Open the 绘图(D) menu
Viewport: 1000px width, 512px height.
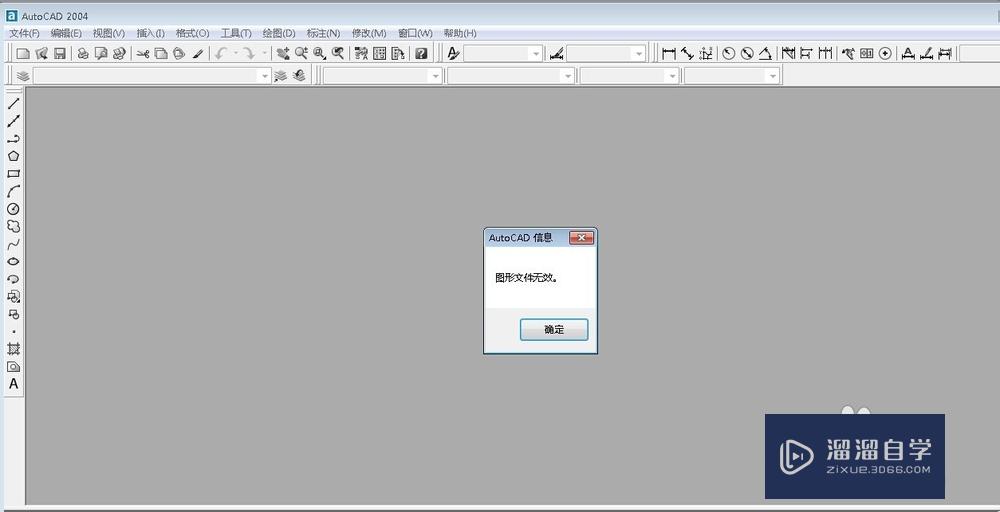[279, 33]
